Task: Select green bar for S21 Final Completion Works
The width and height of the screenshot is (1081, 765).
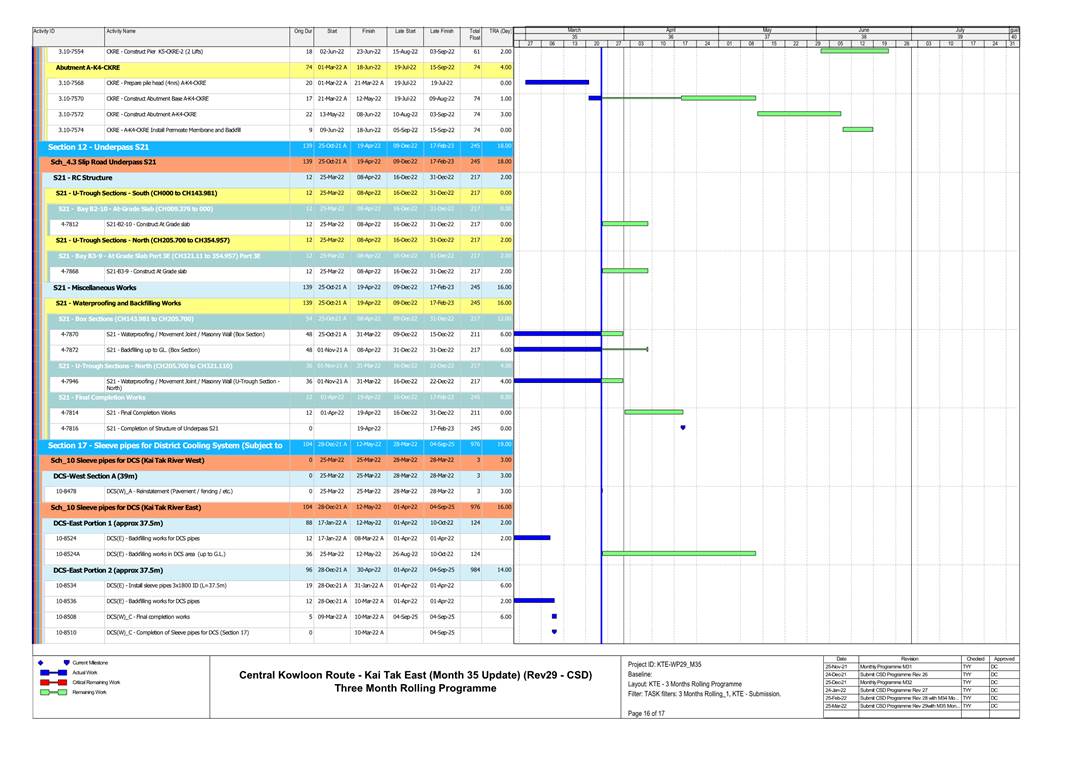Action: (654, 412)
